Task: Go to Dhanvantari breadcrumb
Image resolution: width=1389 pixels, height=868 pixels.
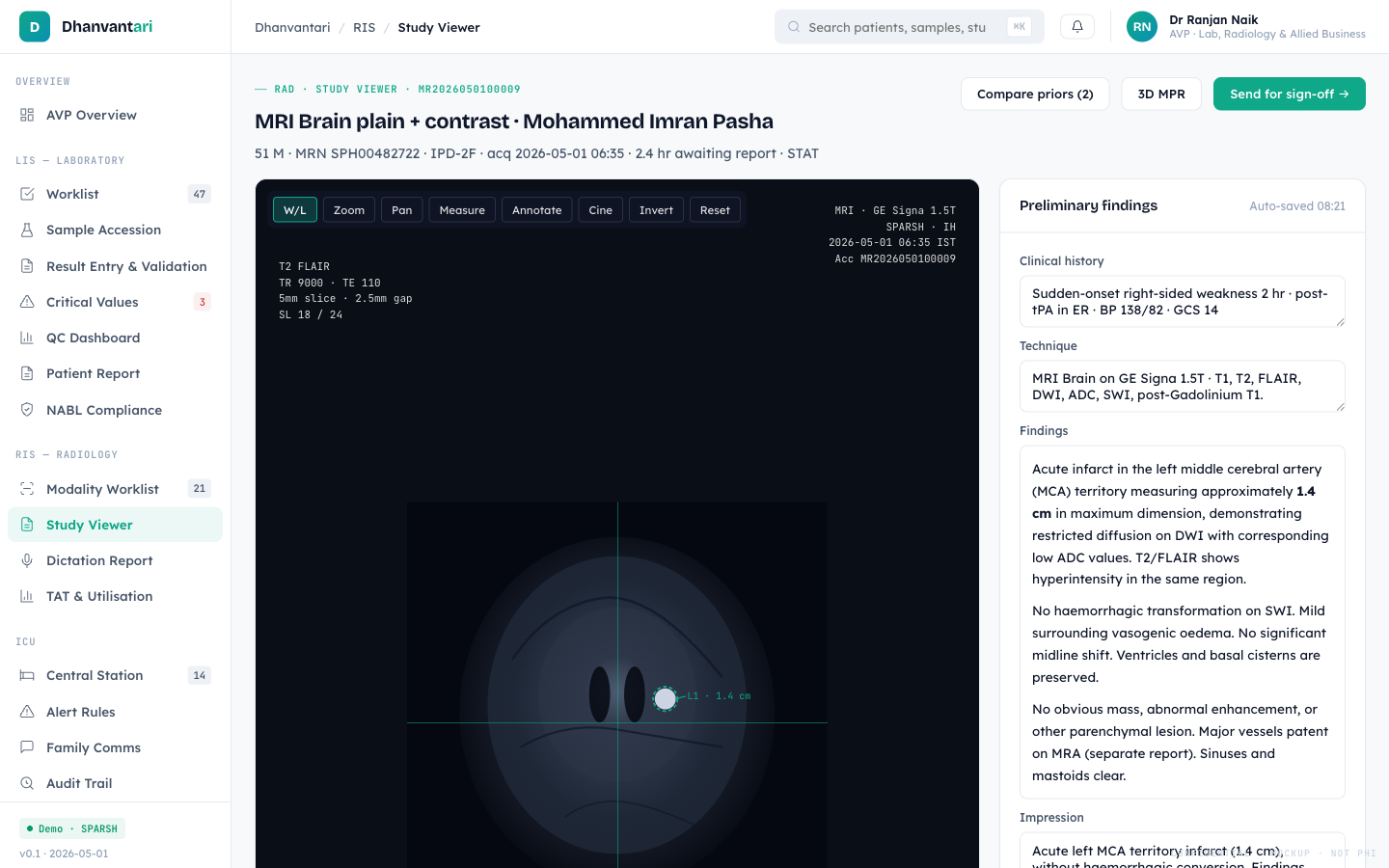Action: (x=292, y=27)
